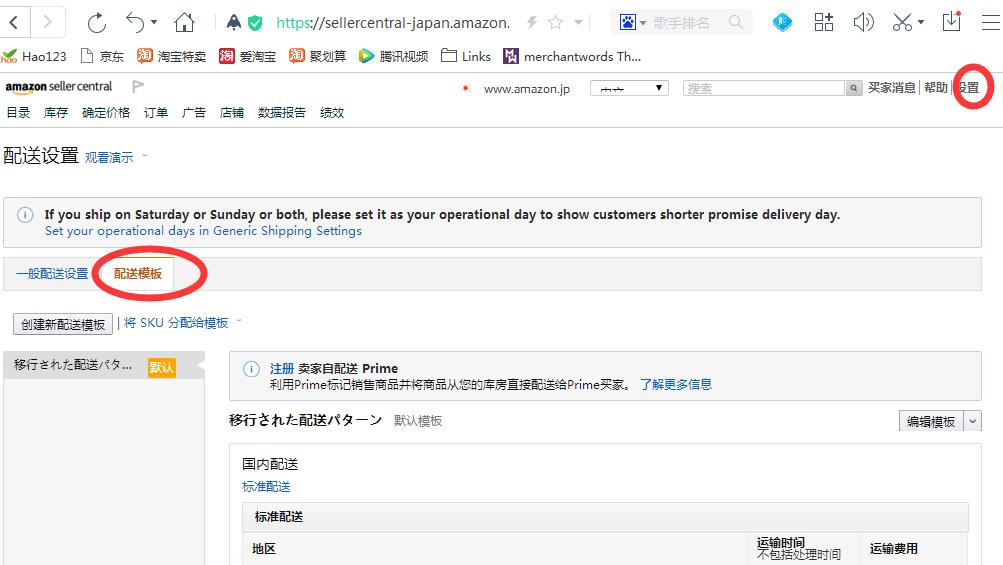The image size is (1003, 565).
Task: Switch to 配送模板 tab
Action: [138, 274]
